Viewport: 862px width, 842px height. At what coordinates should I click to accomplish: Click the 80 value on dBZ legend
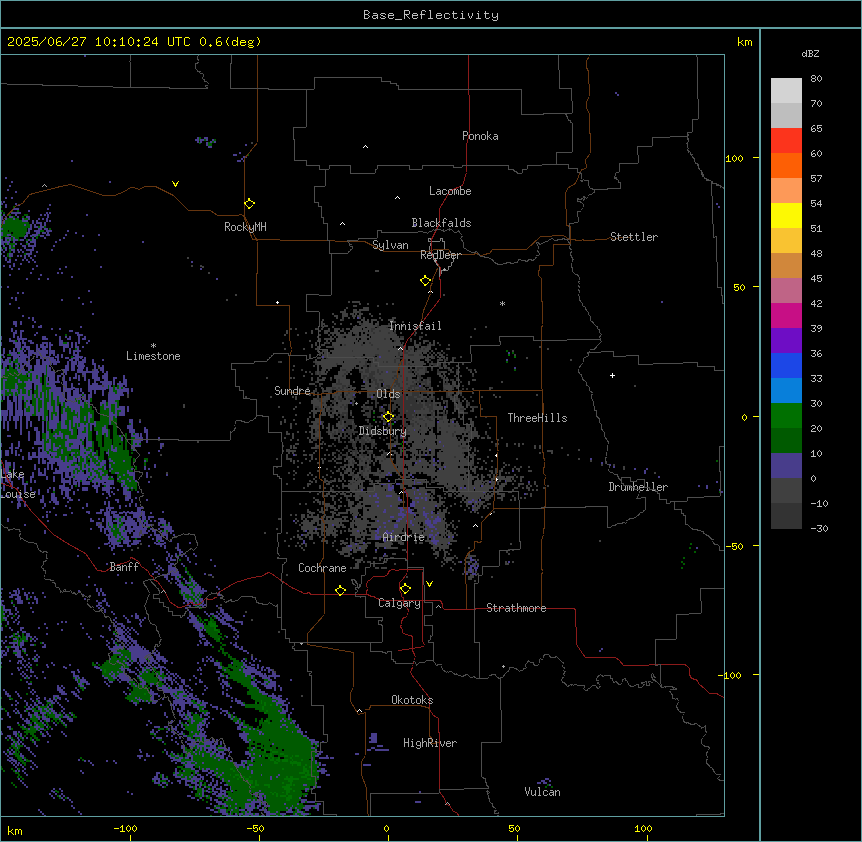click(816, 79)
